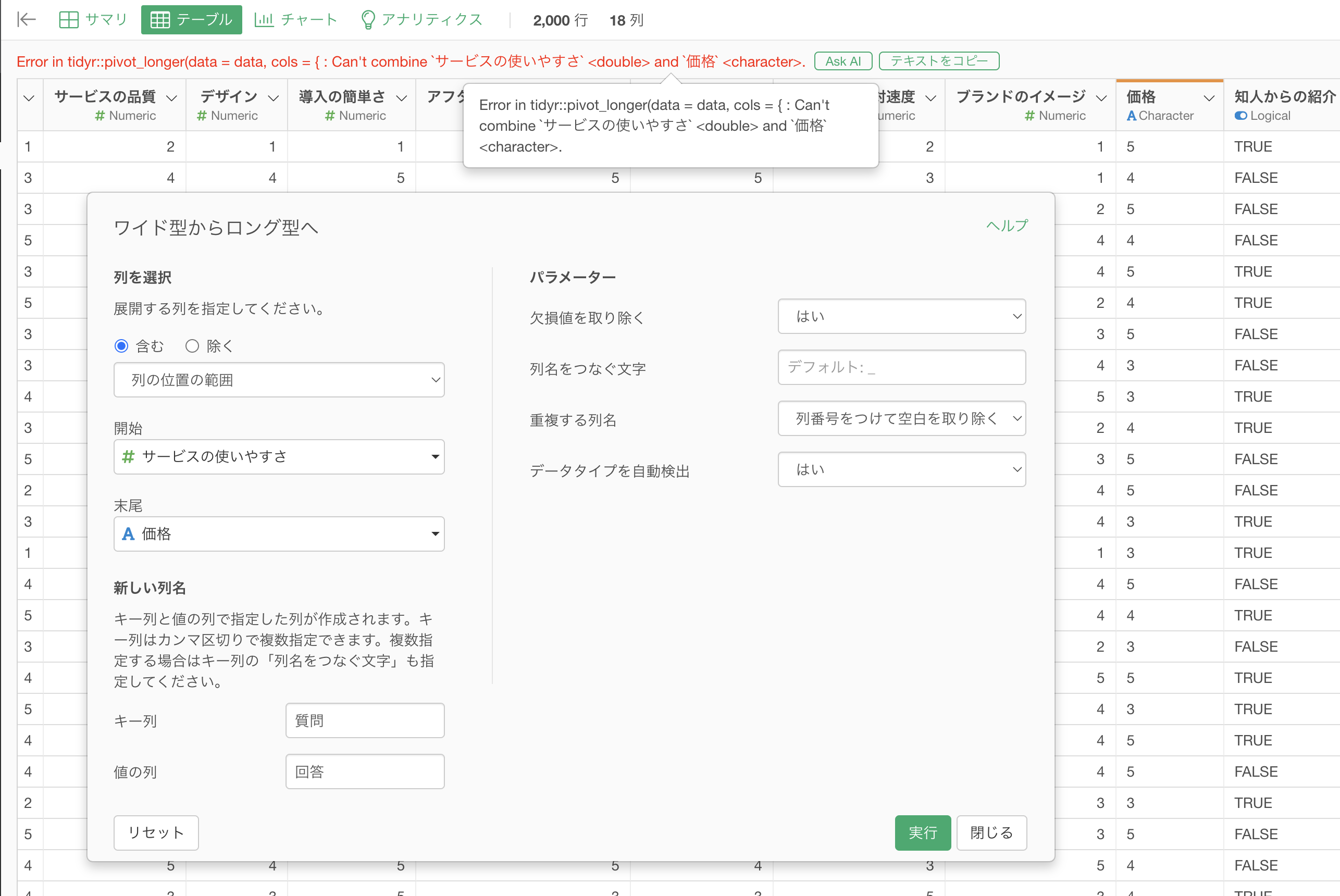Image resolution: width=1340 pixels, height=896 pixels.
Task: Open the サービスの品質 column menu chevron
Action: pyautogui.click(x=171, y=98)
